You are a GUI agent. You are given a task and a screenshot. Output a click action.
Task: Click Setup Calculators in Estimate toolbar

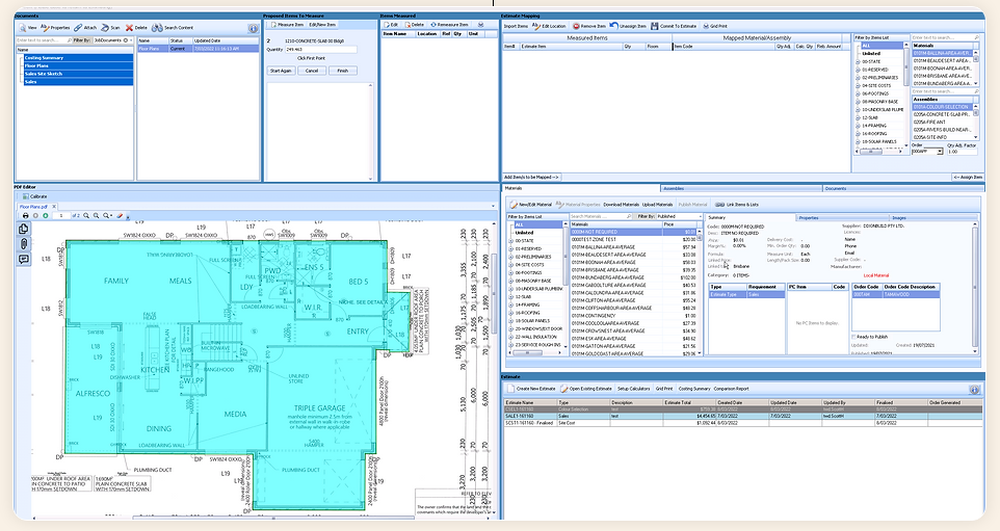[633, 389]
